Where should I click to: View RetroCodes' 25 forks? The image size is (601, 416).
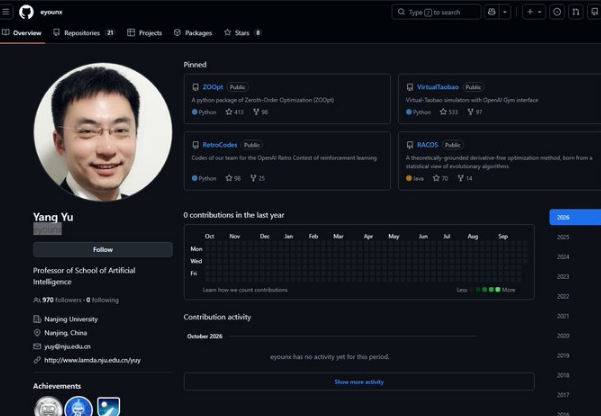point(258,178)
